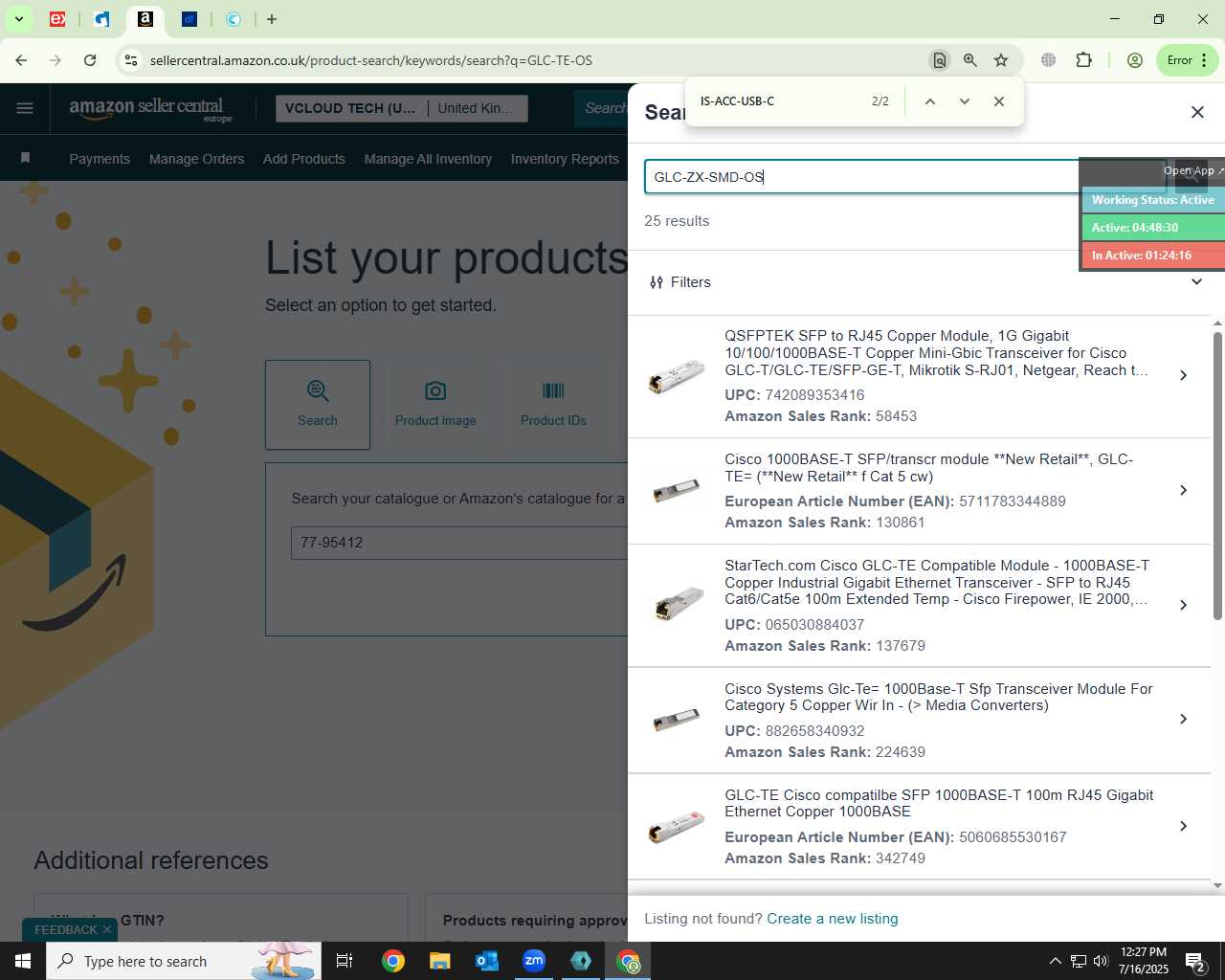This screenshot has height=980, width=1225.
Task: Bookmark this page with the star icon
Action: (1001, 60)
